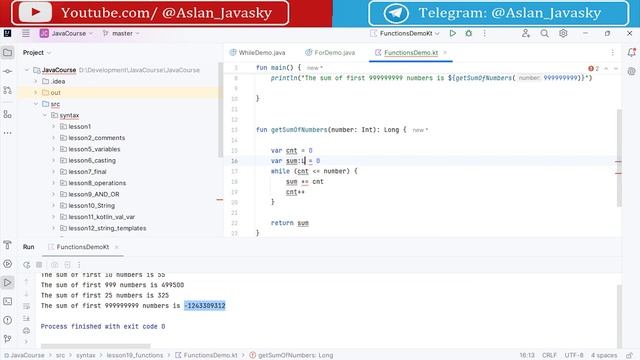Open FunctionsDemoKt run configuration dropdown
This screenshot has width=640, height=360.
405,33
